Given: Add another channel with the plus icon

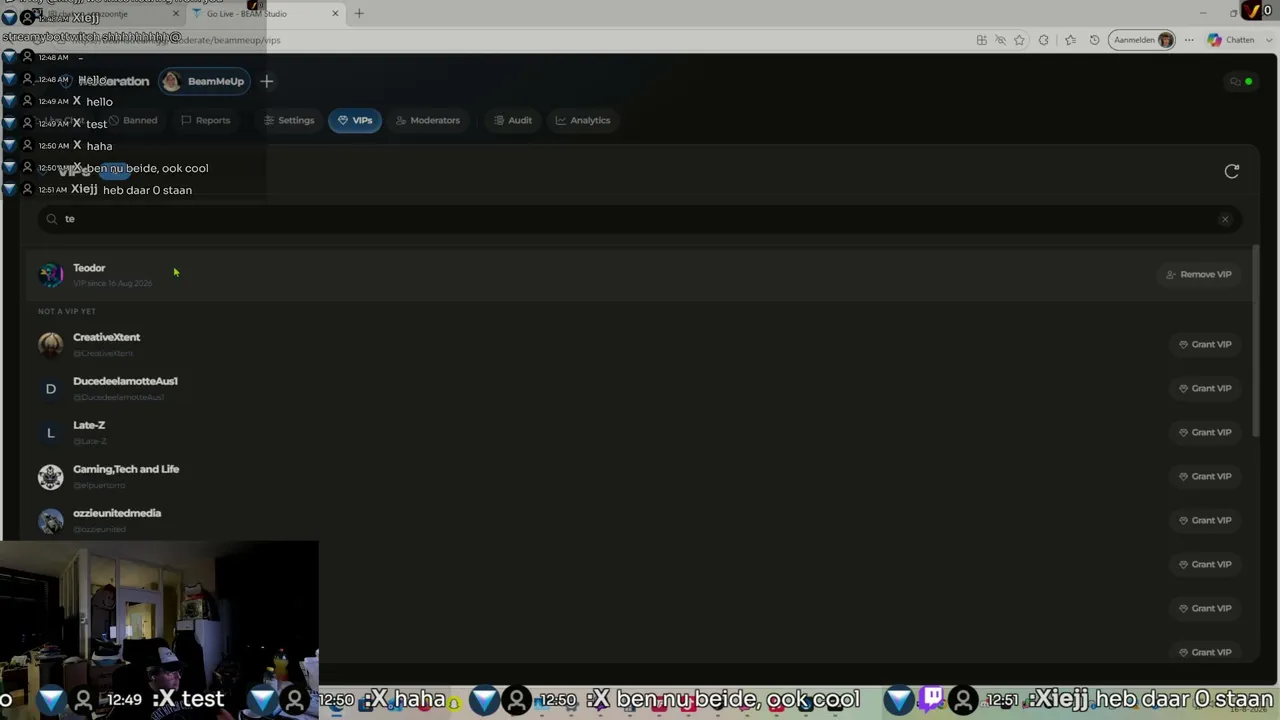Looking at the screenshot, I should 267,81.
